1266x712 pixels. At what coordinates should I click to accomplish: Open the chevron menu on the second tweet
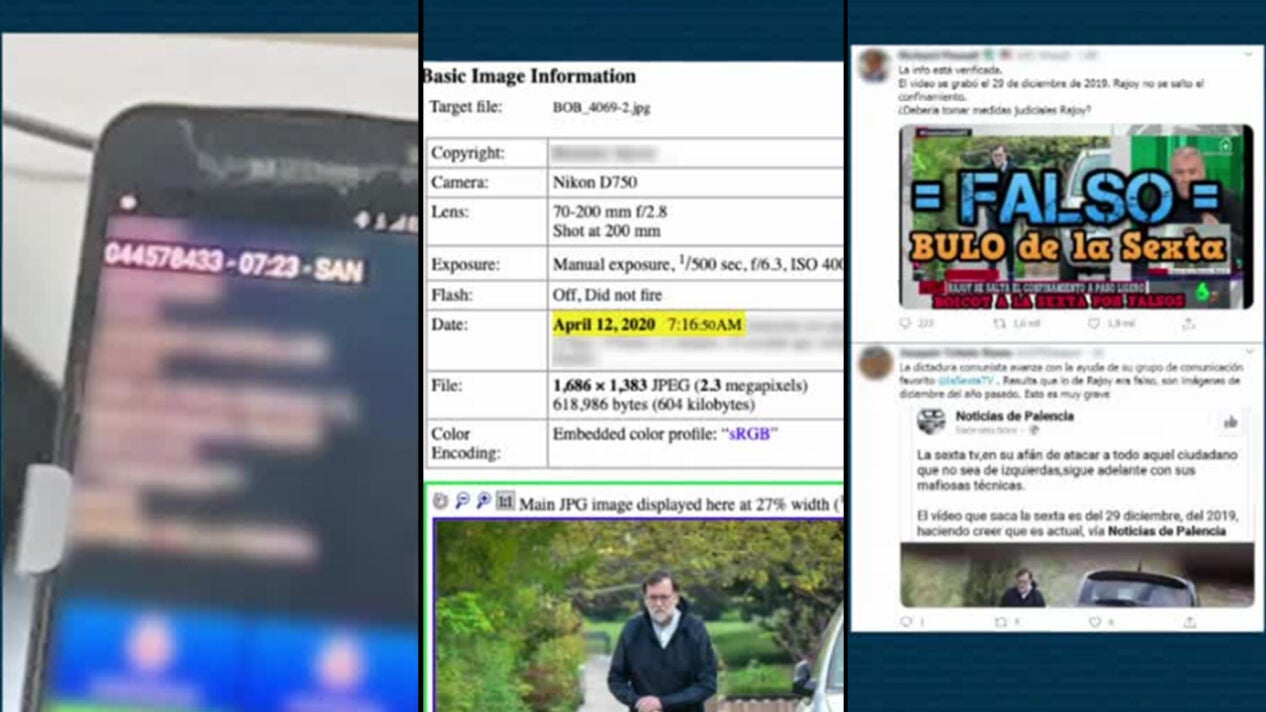tap(1248, 353)
